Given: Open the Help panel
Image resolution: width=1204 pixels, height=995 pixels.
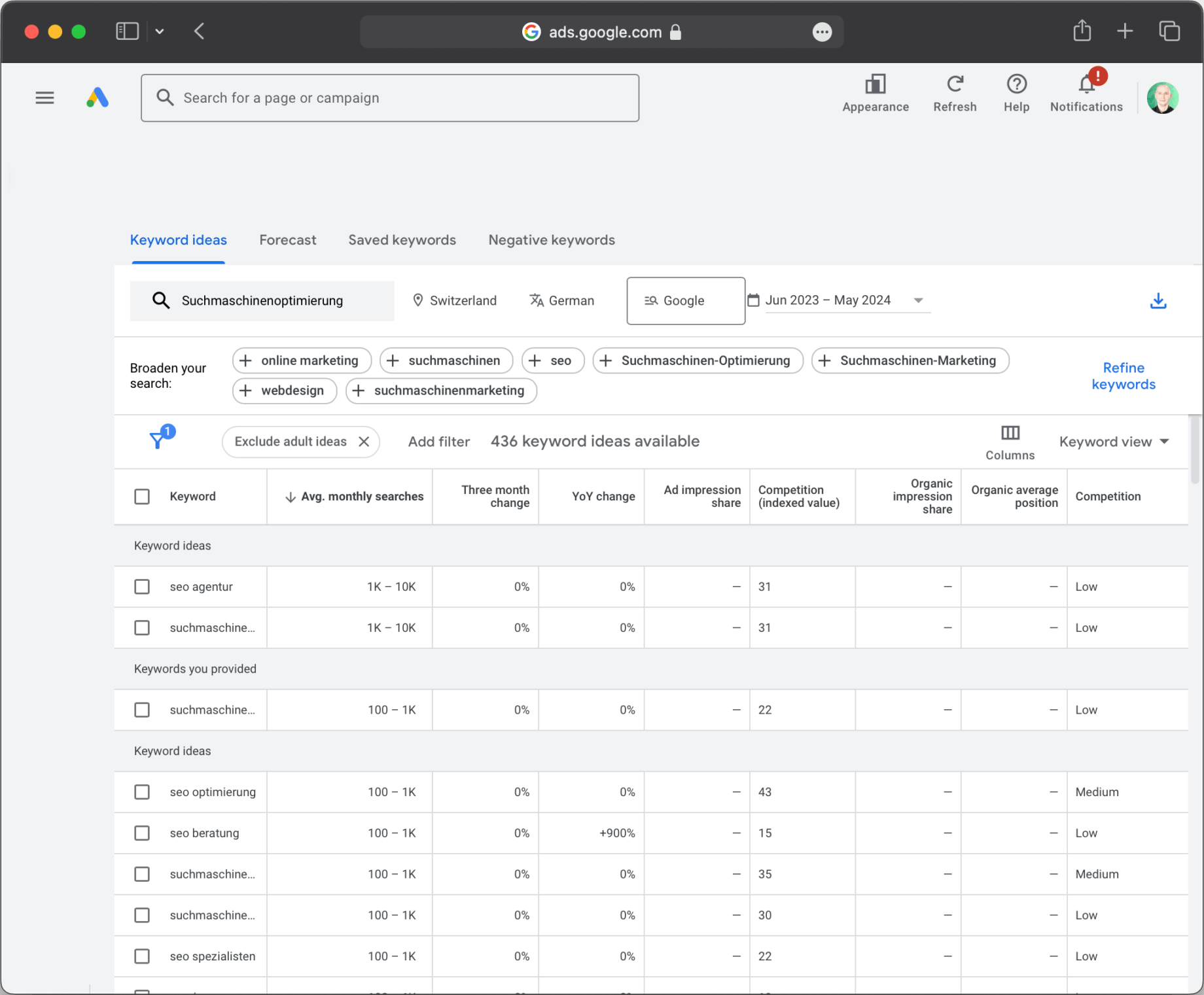Looking at the screenshot, I should pyautogui.click(x=1016, y=92).
